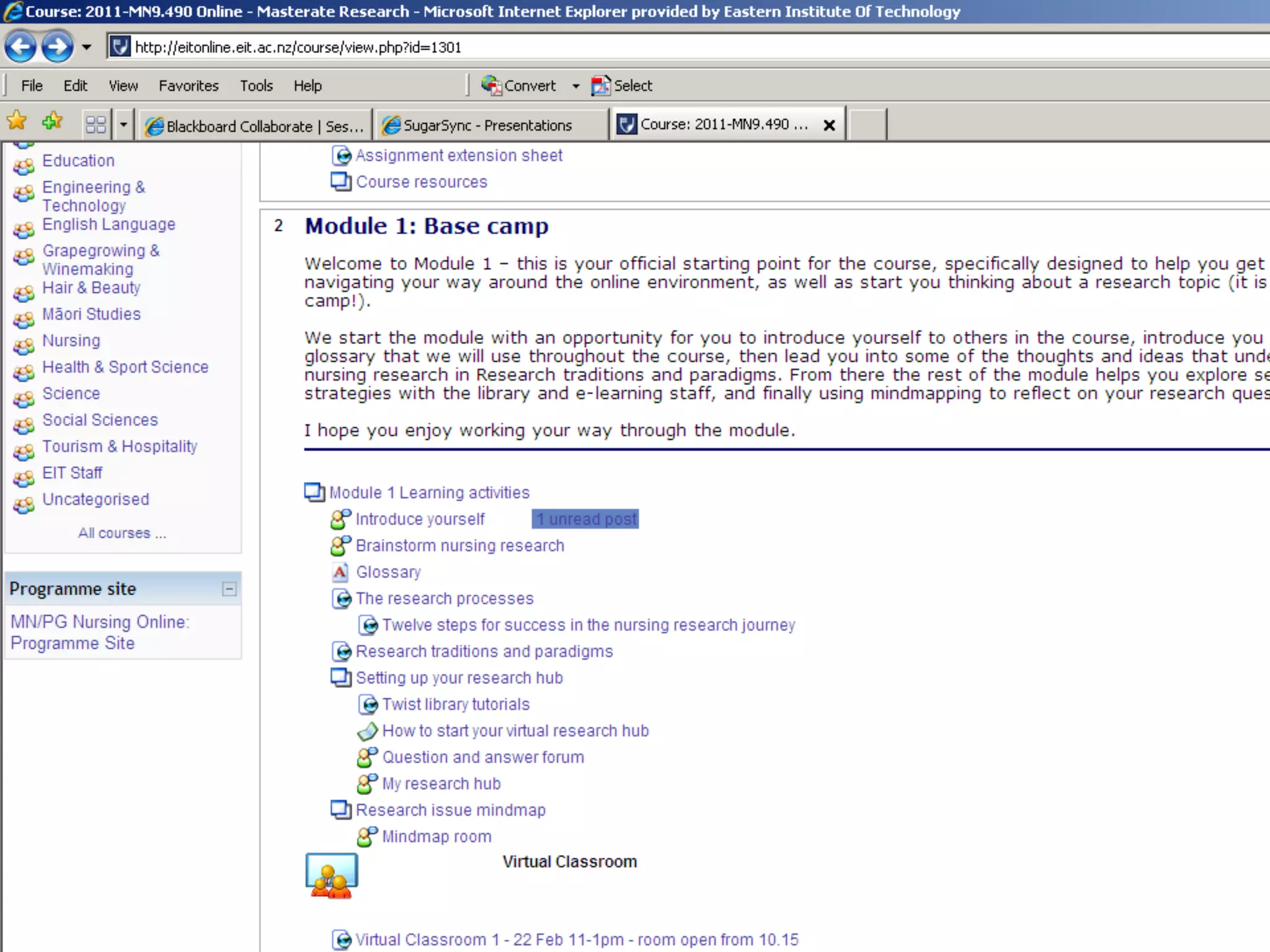Open the Quick Tabs grid icon

coord(95,125)
